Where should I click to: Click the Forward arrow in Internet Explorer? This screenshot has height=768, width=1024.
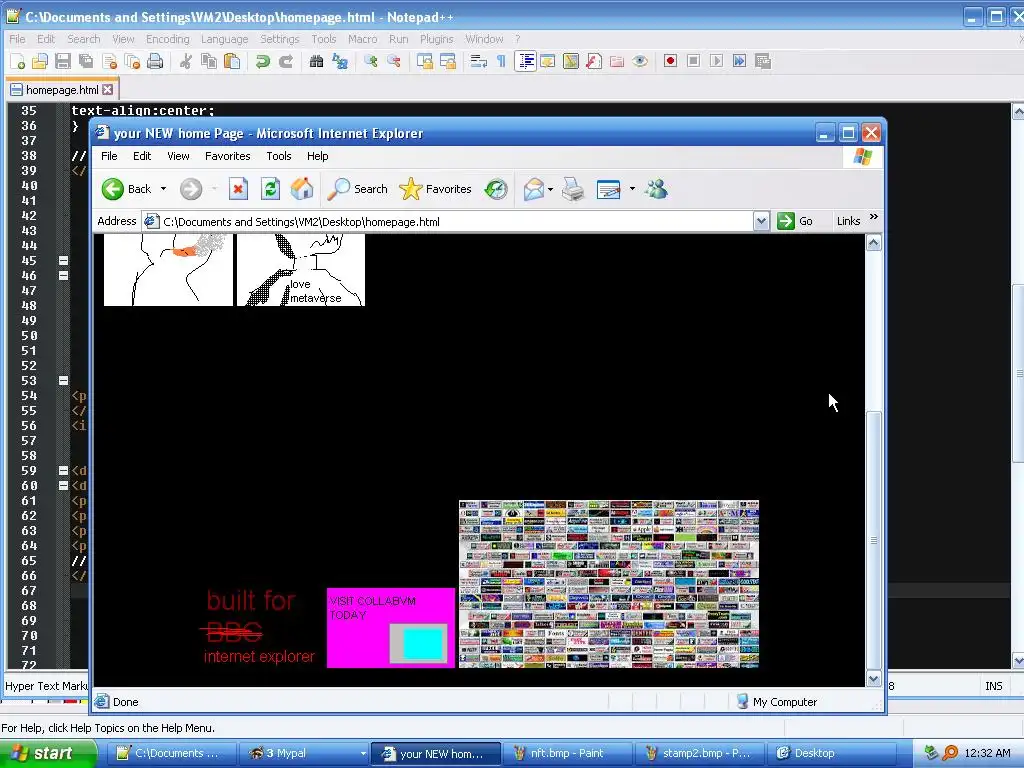[x=191, y=189]
